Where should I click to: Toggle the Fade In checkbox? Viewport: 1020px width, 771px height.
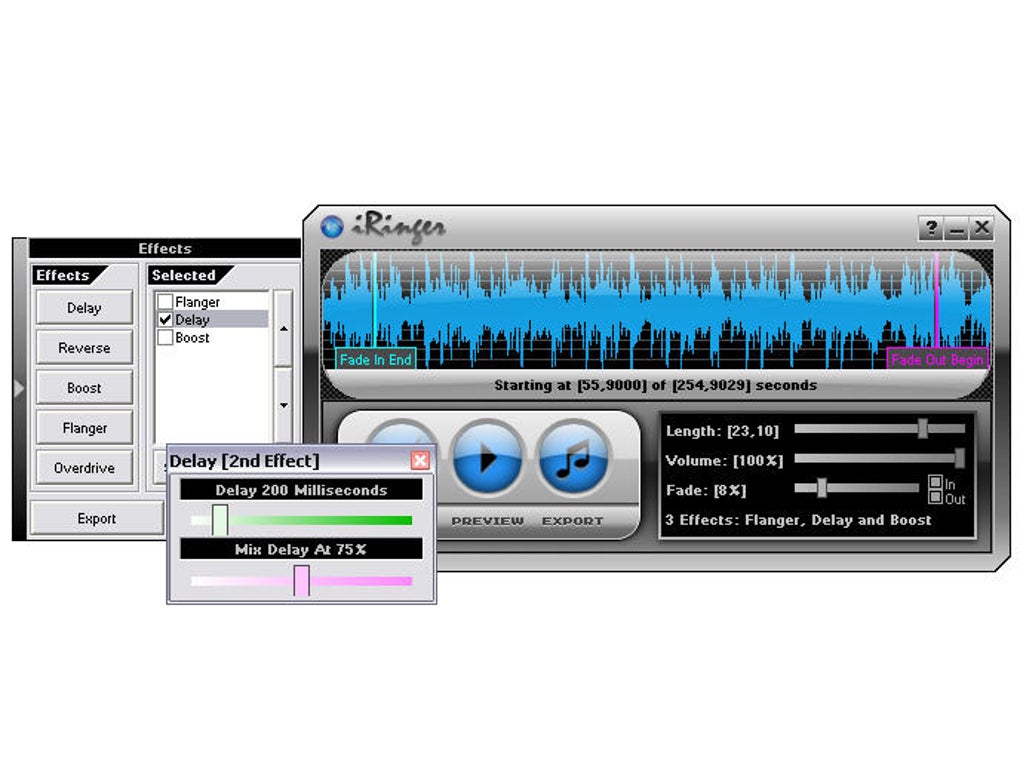click(935, 482)
